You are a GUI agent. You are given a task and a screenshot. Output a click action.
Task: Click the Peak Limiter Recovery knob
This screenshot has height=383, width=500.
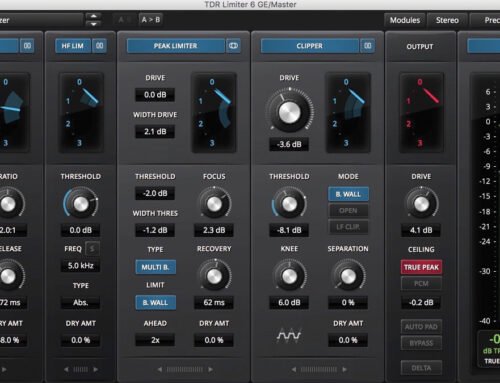pyautogui.click(x=214, y=276)
